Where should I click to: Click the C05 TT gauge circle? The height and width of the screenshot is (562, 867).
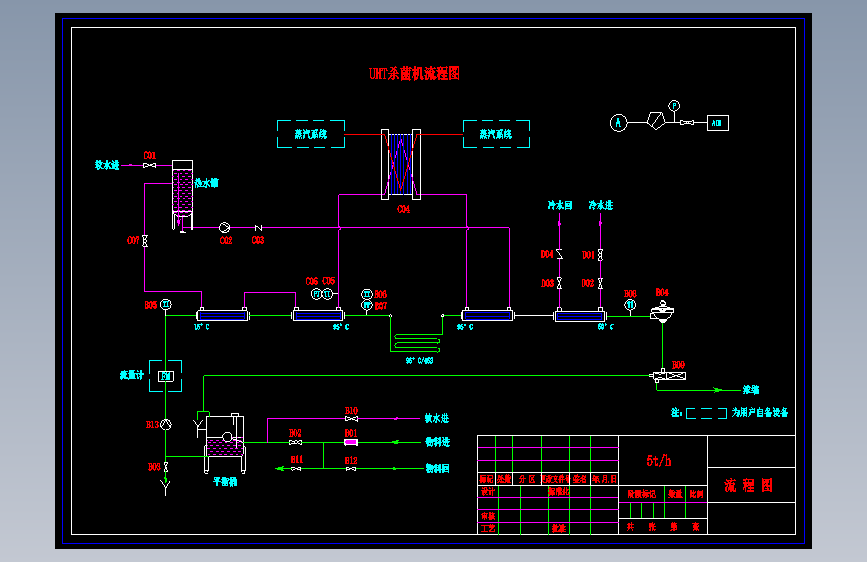[x=327, y=294]
